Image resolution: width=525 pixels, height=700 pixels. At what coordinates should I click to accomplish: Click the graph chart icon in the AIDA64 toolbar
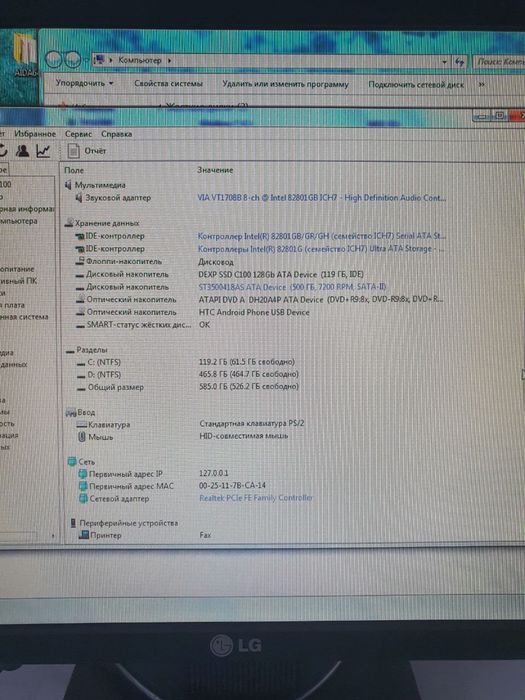[x=43, y=151]
